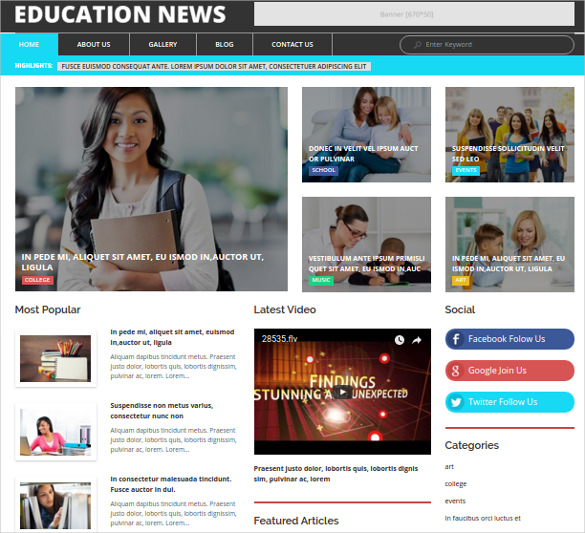Click the top banner placeholder
The height and width of the screenshot is (533, 585).
[414, 14]
